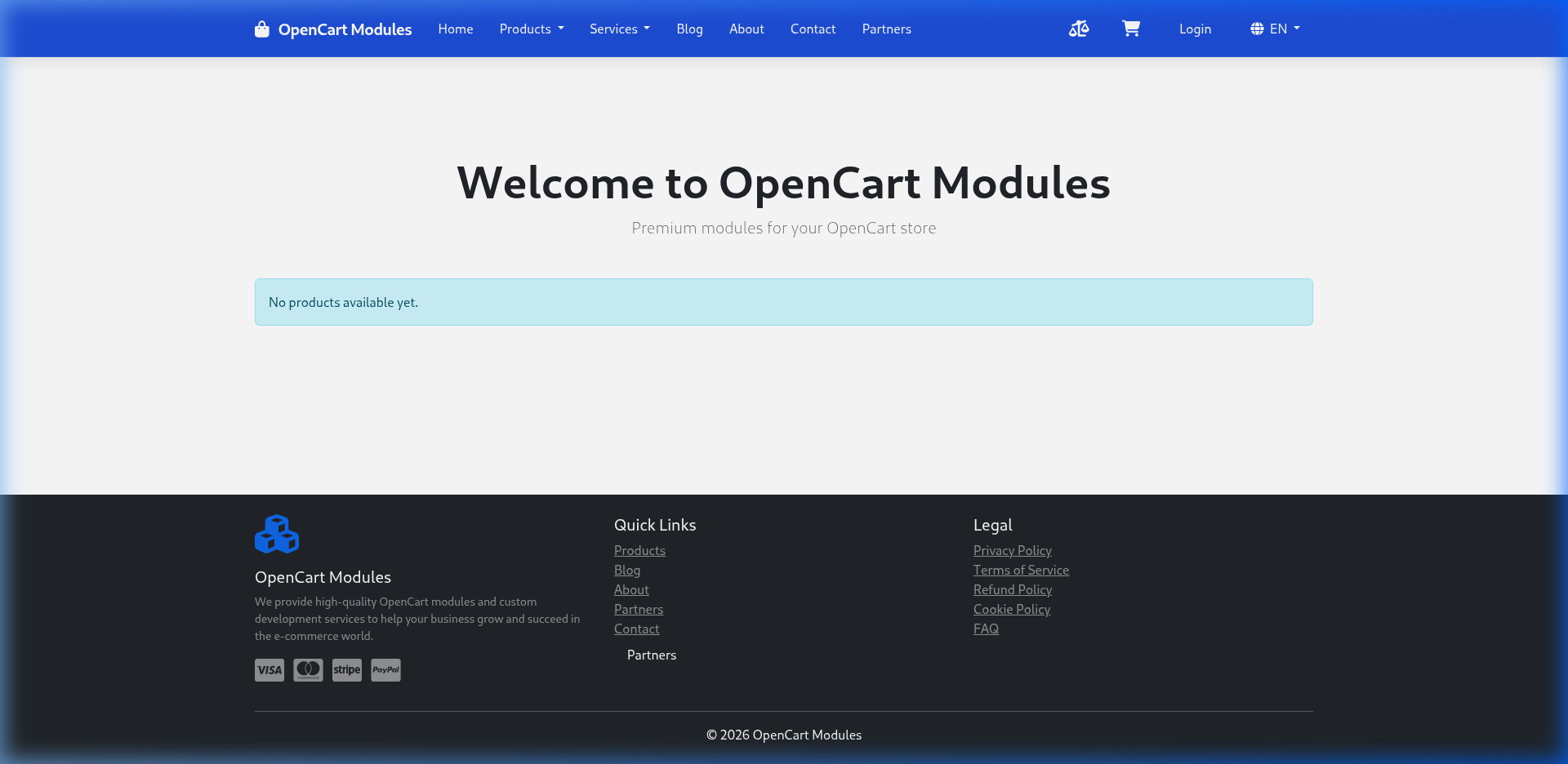Open Blog from the top navigation
Screen dimensions: 1568x764
pyautogui.click(x=690, y=29)
